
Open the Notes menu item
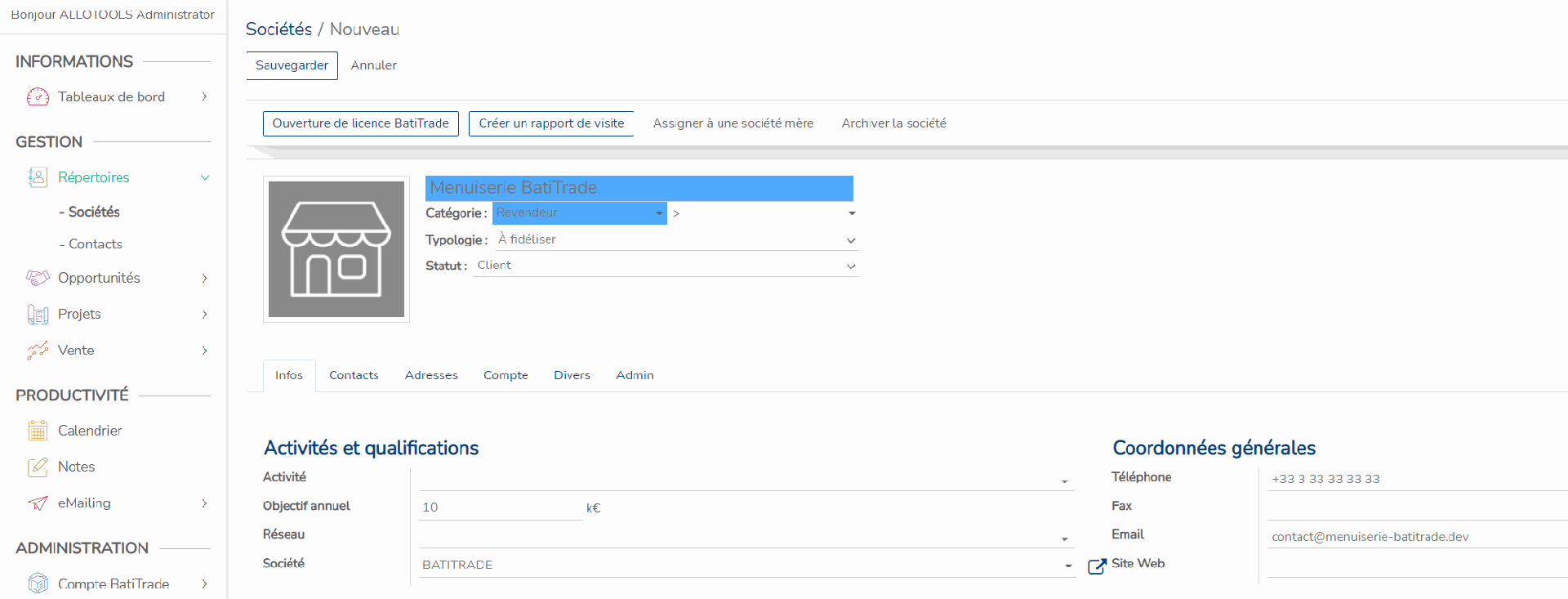coord(76,467)
